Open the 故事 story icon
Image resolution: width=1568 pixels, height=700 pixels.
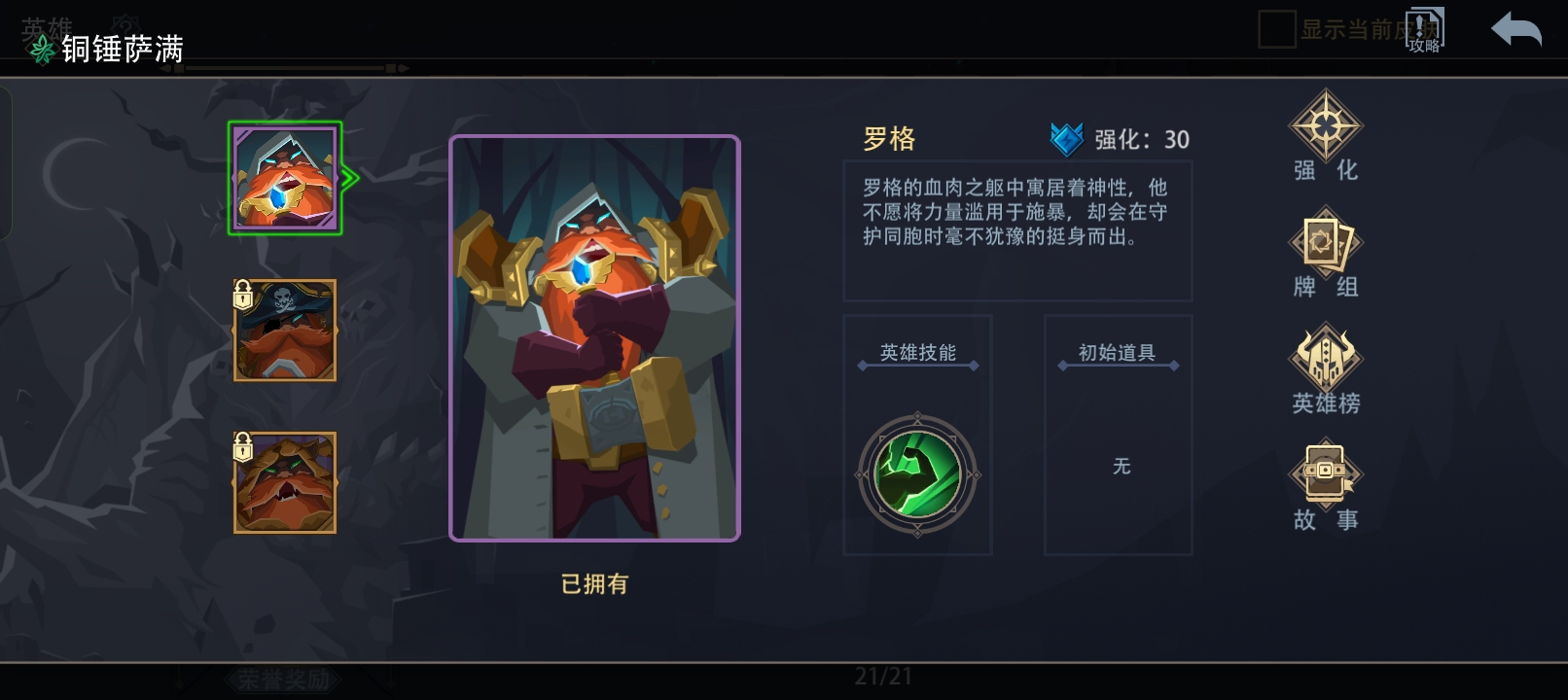click(x=1326, y=472)
